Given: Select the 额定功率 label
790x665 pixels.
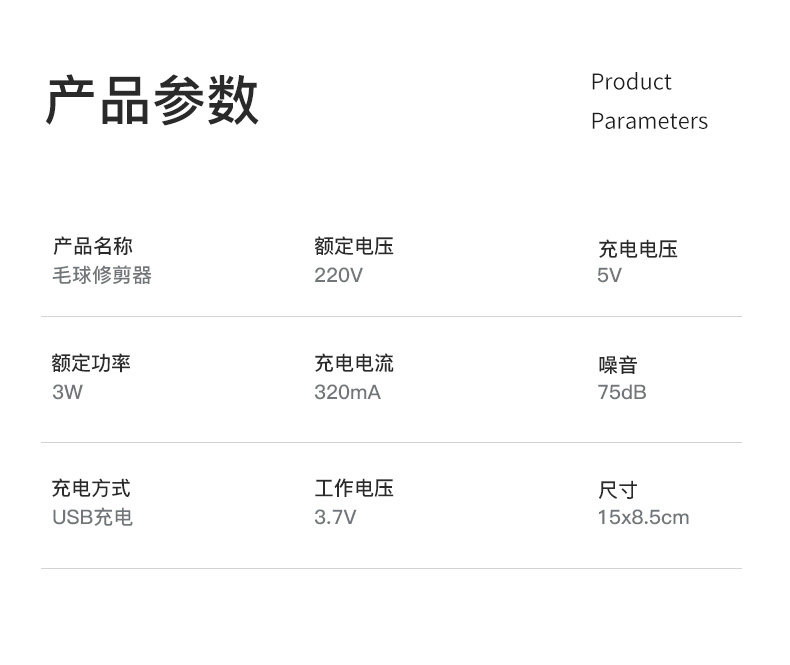Looking at the screenshot, I should click(x=91, y=364).
